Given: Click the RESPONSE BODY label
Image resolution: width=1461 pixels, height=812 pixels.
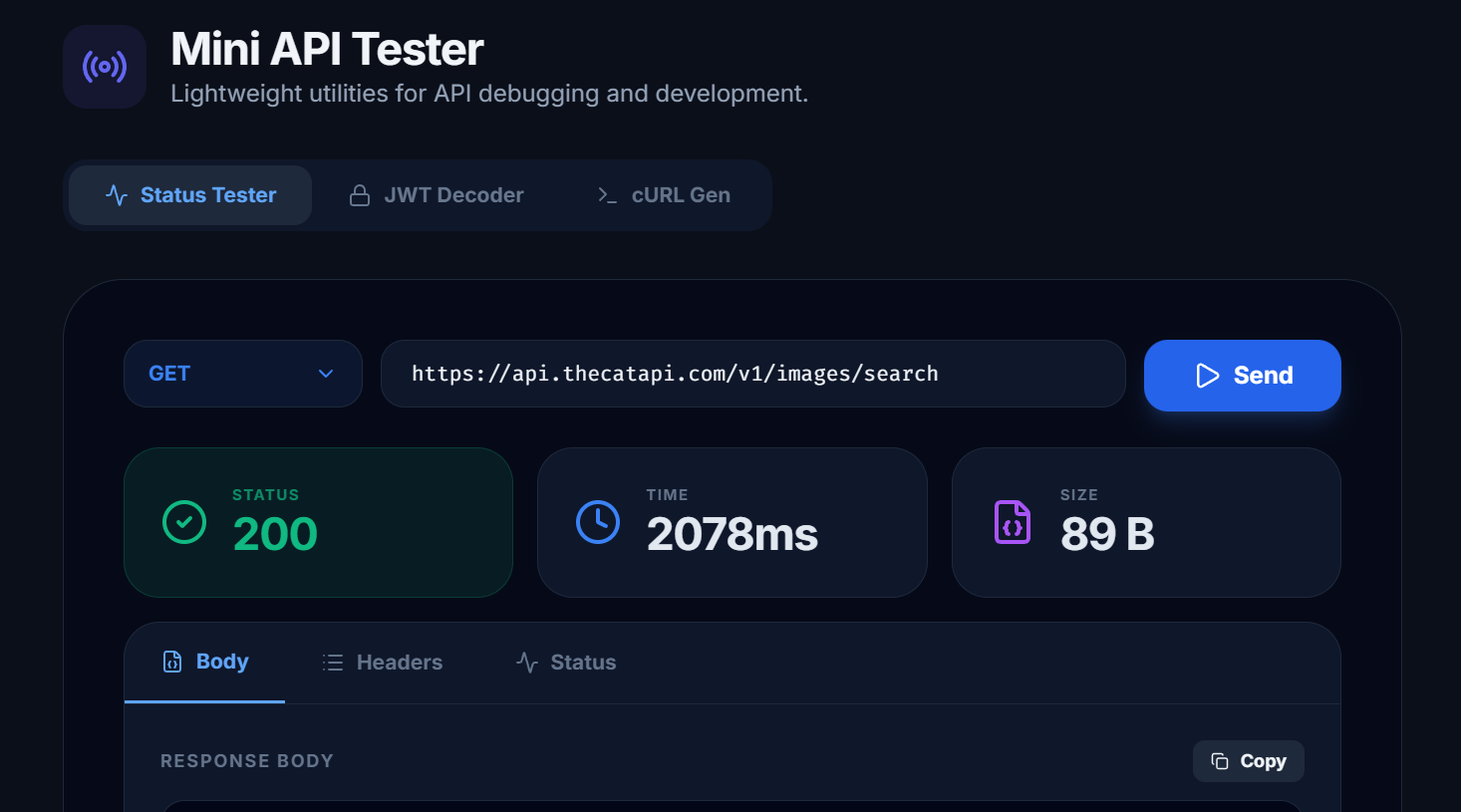Looking at the screenshot, I should [247, 761].
